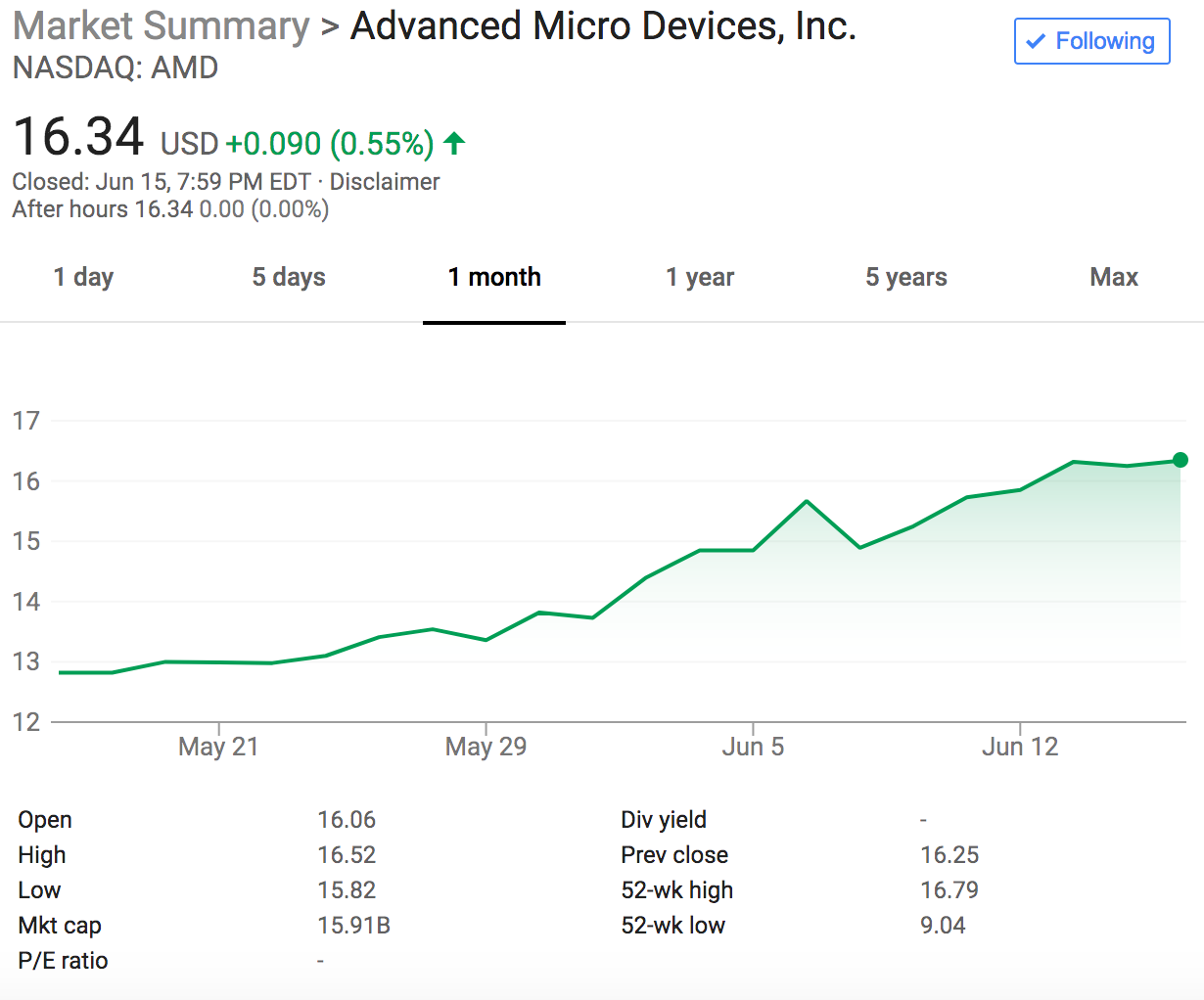Click the Mkt cap value 15.91B

click(353, 926)
